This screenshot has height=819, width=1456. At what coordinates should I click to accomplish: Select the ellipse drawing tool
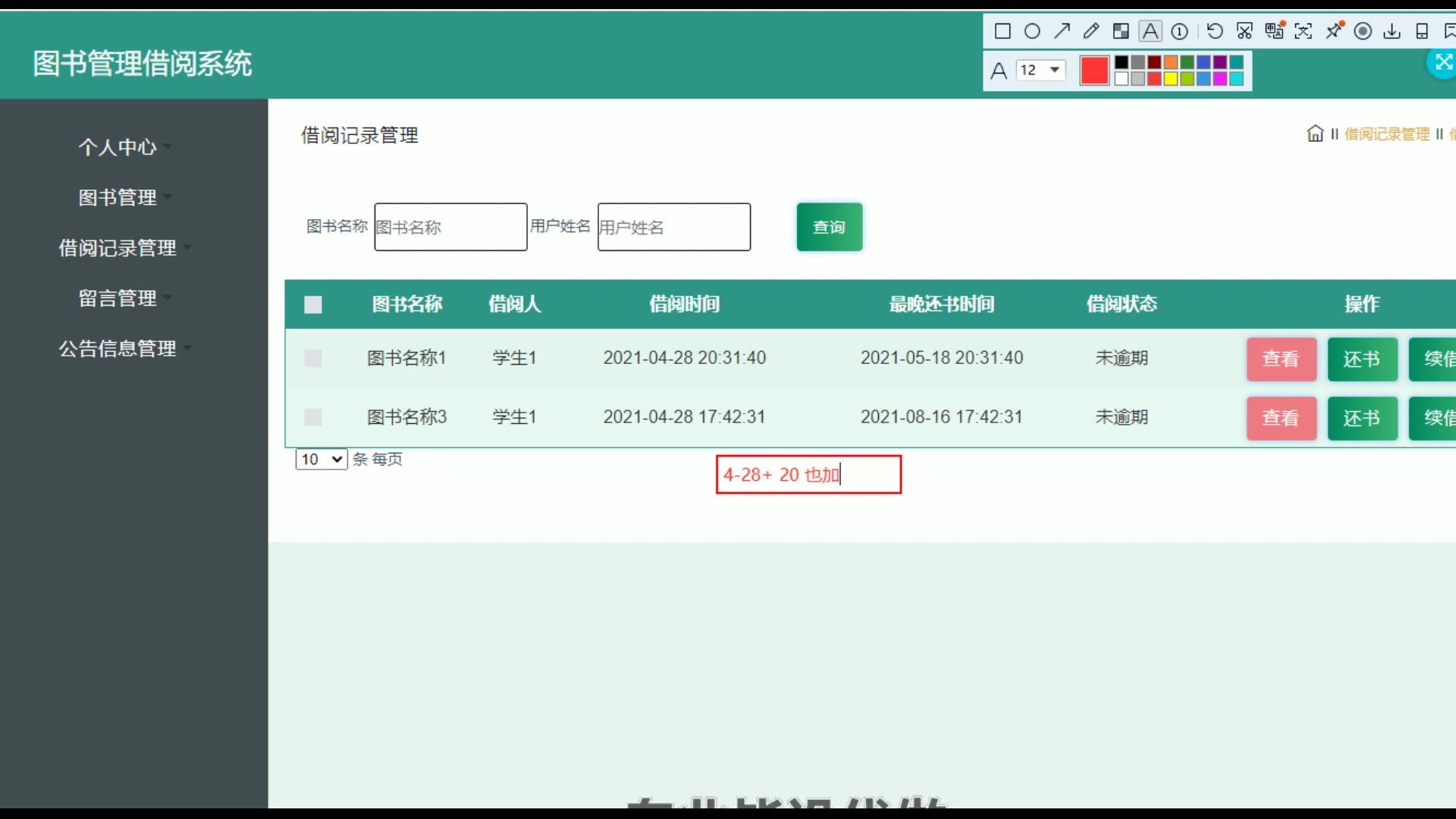pos(1032,31)
